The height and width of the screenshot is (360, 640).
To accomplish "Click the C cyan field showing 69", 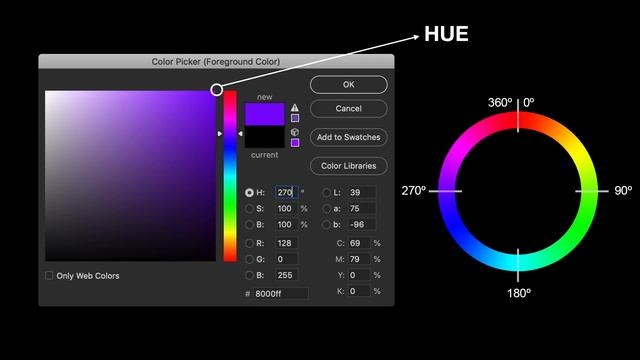I will coord(359,243).
